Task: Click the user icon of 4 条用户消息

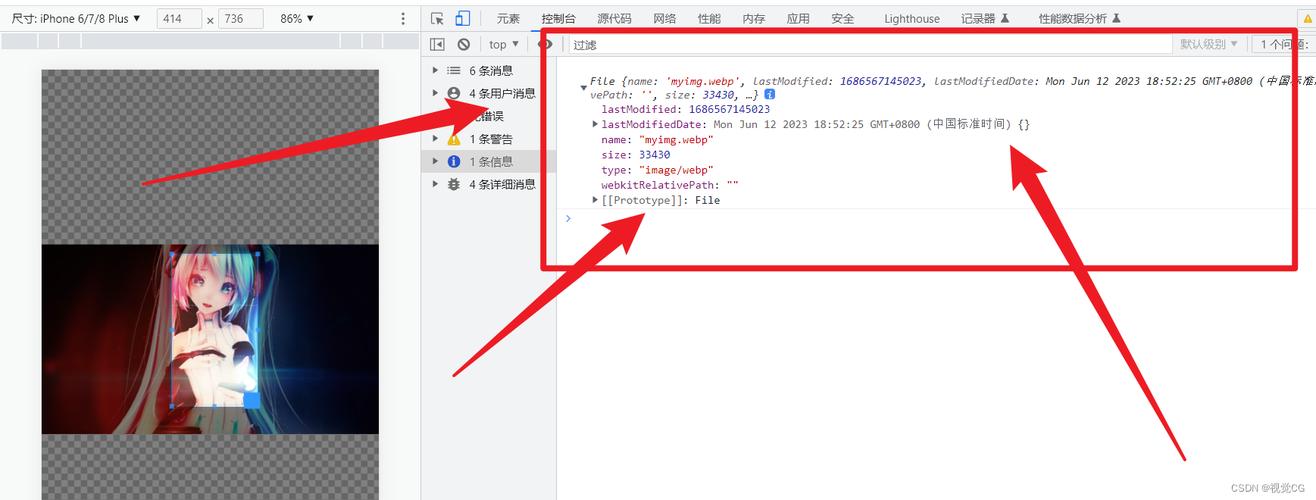Action: click(x=454, y=93)
